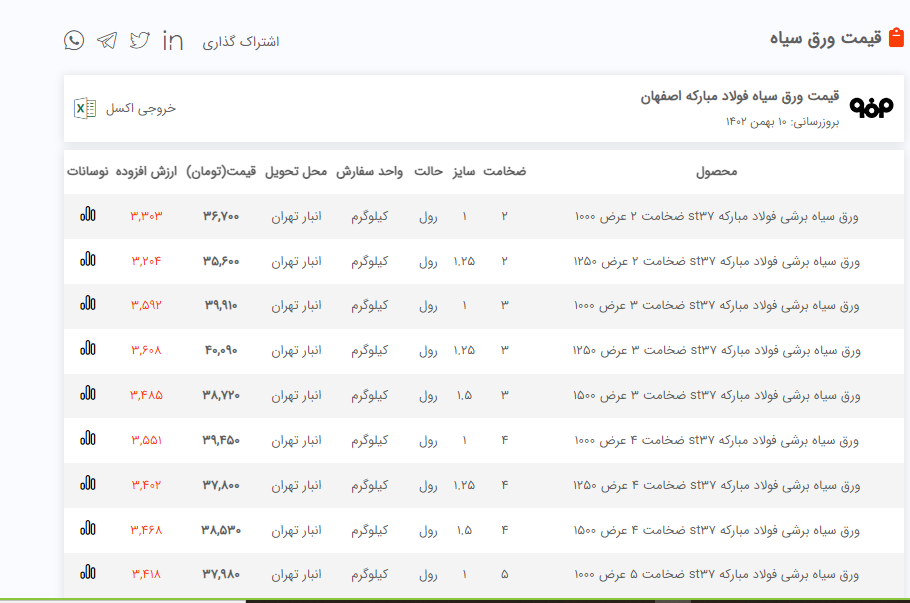The width and height of the screenshot is (910, 603).
Task: View fluctuation chart for thickness 4 width 1250
Action: coord(88,485)
